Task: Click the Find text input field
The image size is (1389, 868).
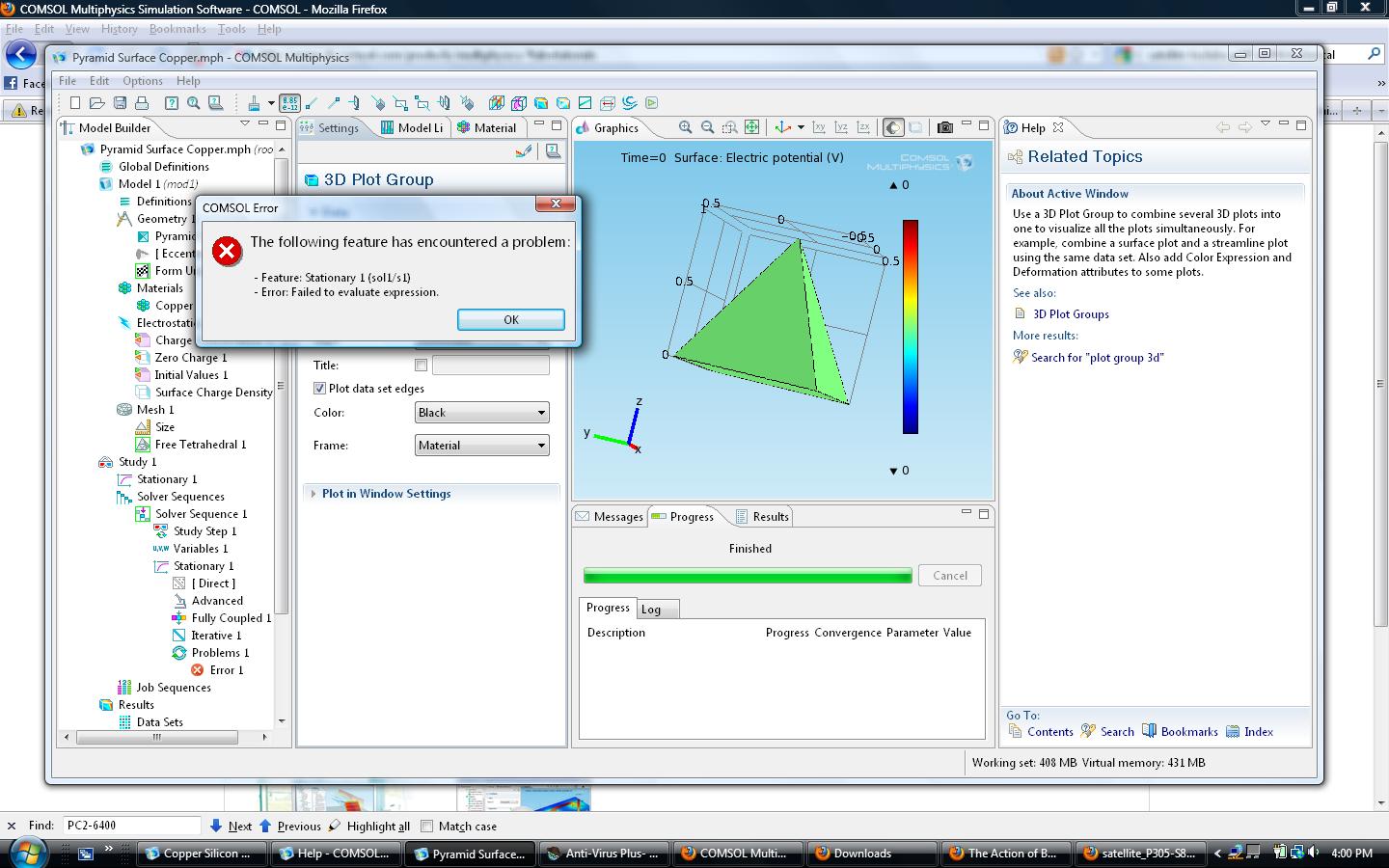Action: point(131,826)
